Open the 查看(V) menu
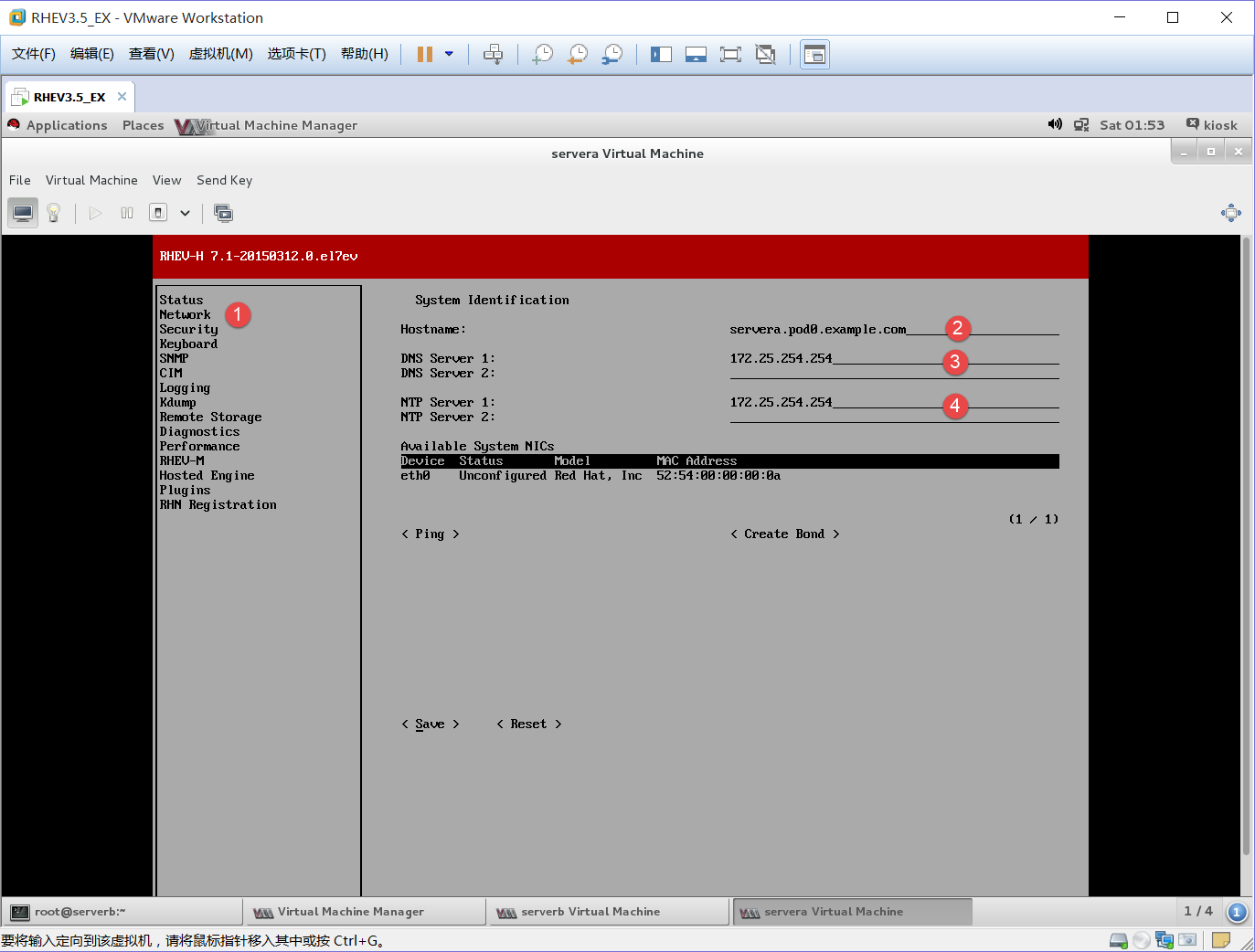The width and height of the screenshot is (1255, 952). 152,54
